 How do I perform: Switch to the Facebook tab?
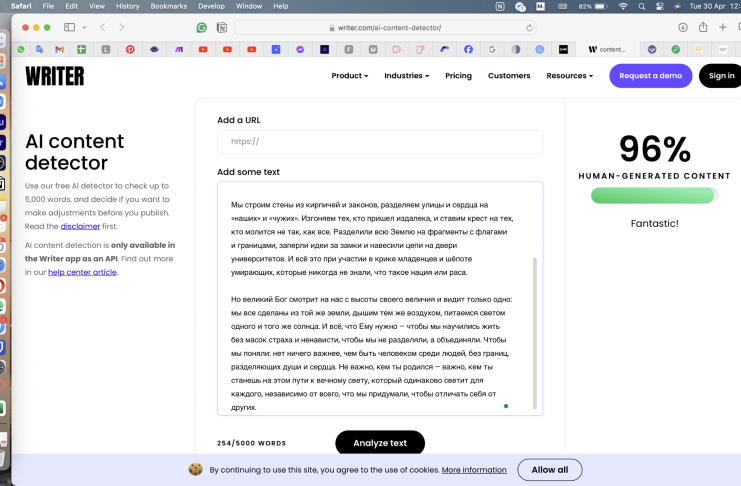[468, 49]
